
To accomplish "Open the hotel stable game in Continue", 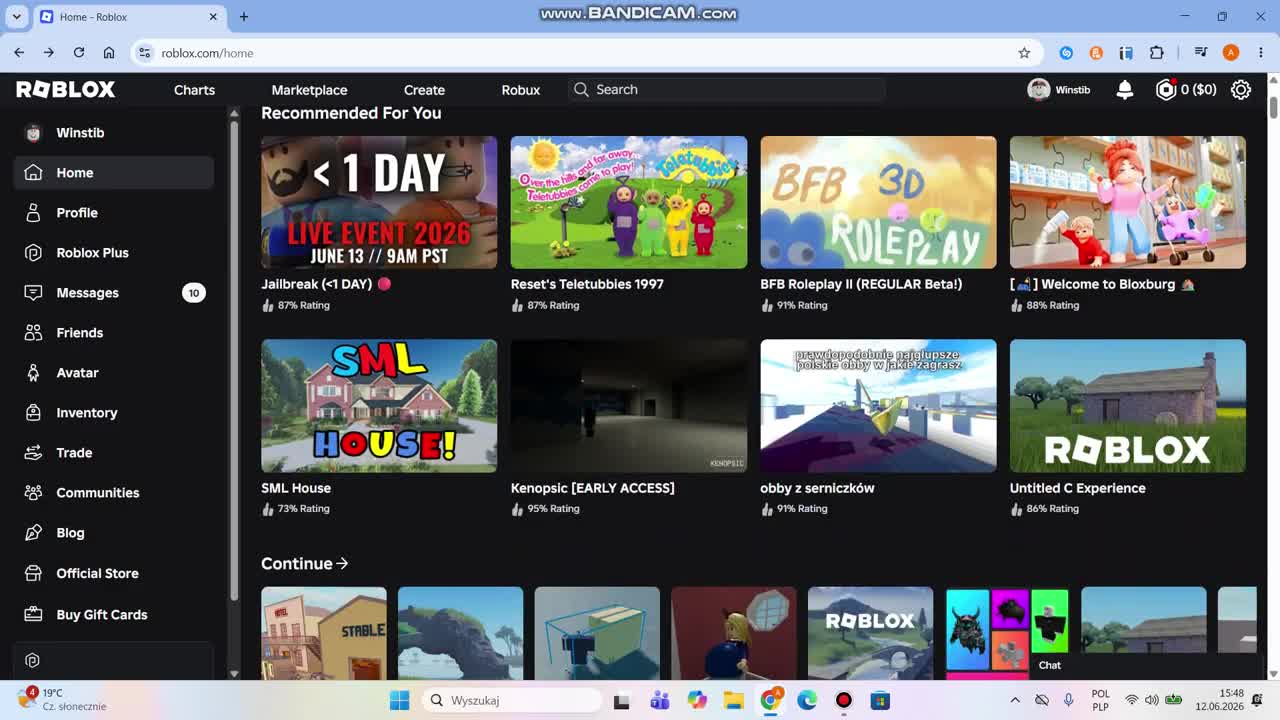I will tap(324, 634).
